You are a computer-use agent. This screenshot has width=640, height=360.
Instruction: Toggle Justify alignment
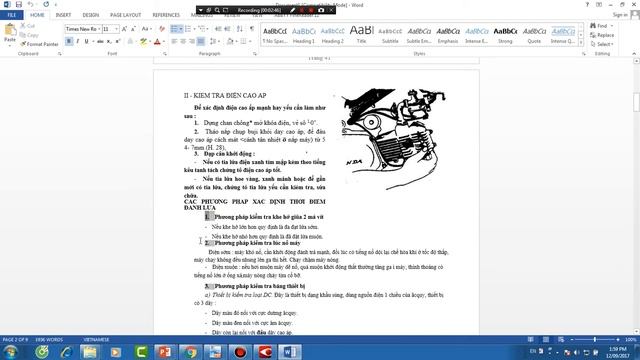(x=200, y=41)
